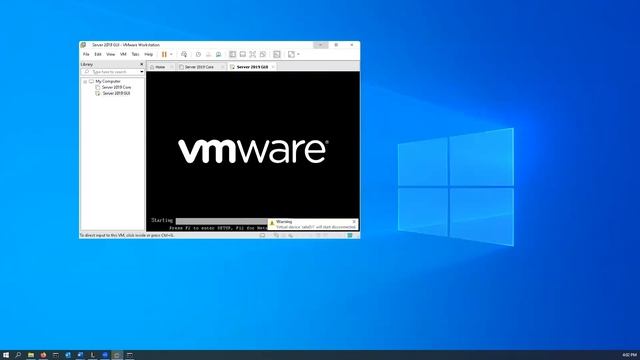Viewport: 640px width, 360px height.
Task: Close the Home tab
Action: click(x=171, y=67)
